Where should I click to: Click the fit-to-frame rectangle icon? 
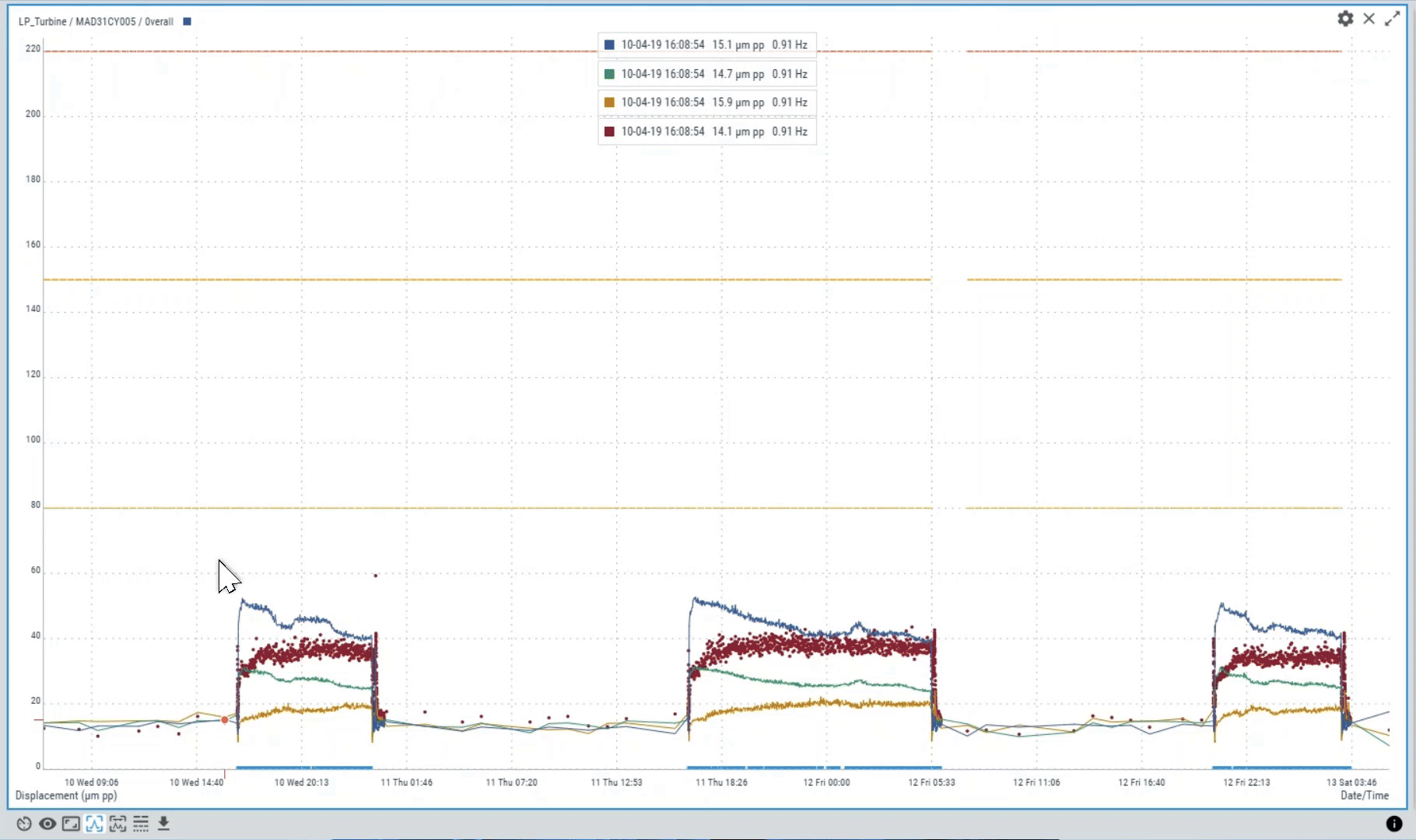[x=71, y=824]
